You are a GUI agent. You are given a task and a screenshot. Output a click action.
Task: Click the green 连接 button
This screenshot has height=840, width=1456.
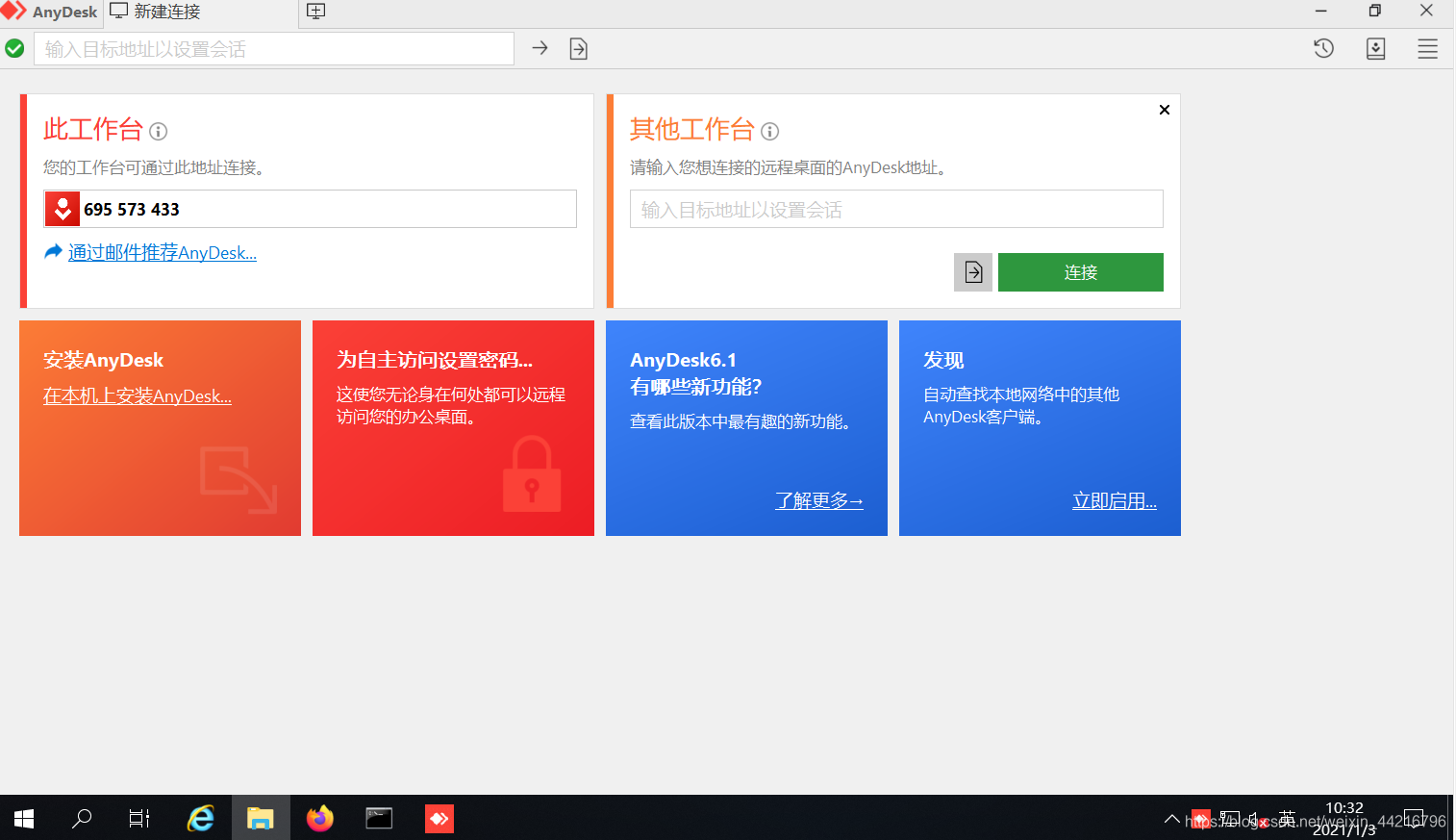(1081, 272)
